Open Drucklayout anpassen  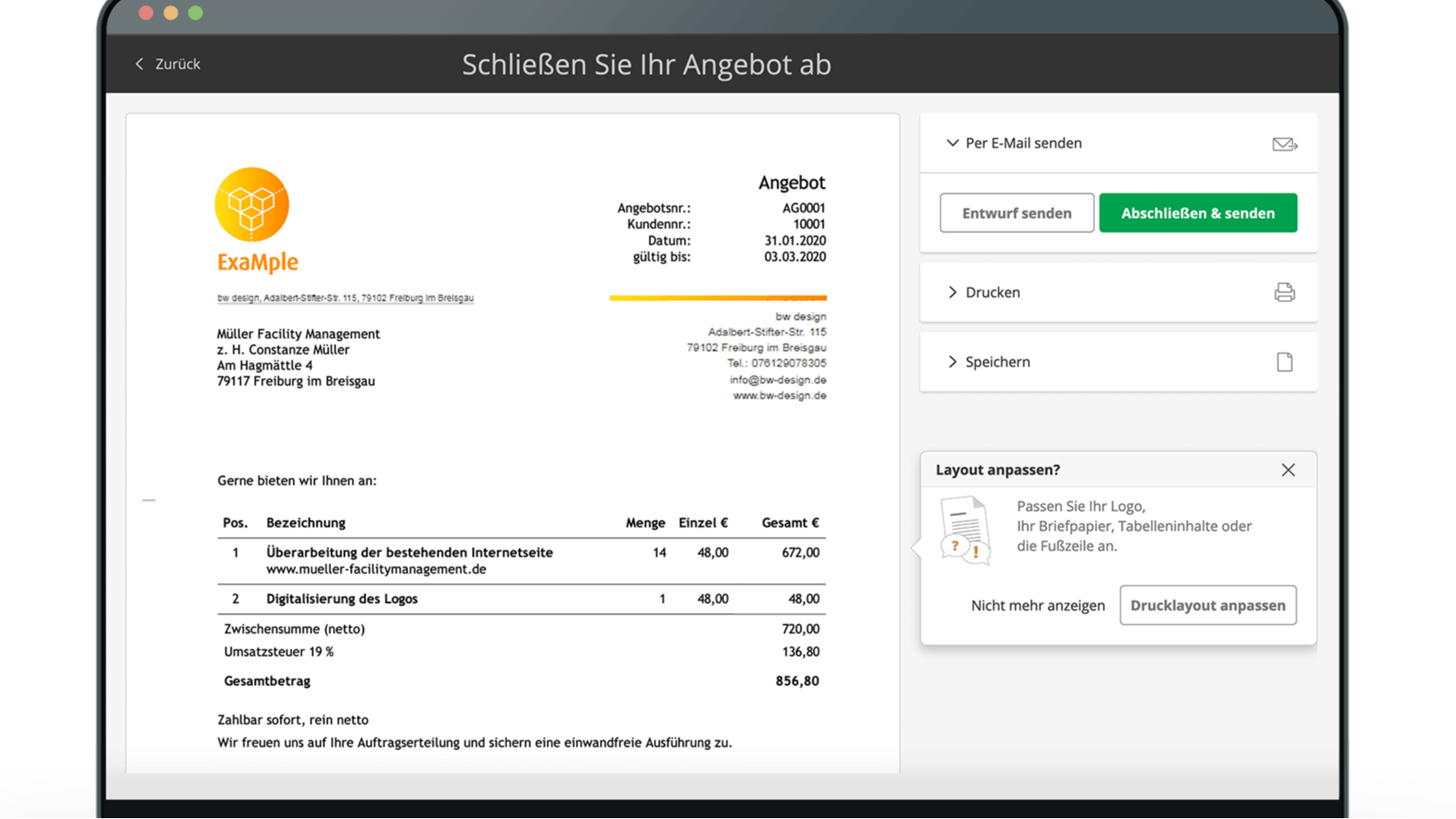tap(1207, 605)
